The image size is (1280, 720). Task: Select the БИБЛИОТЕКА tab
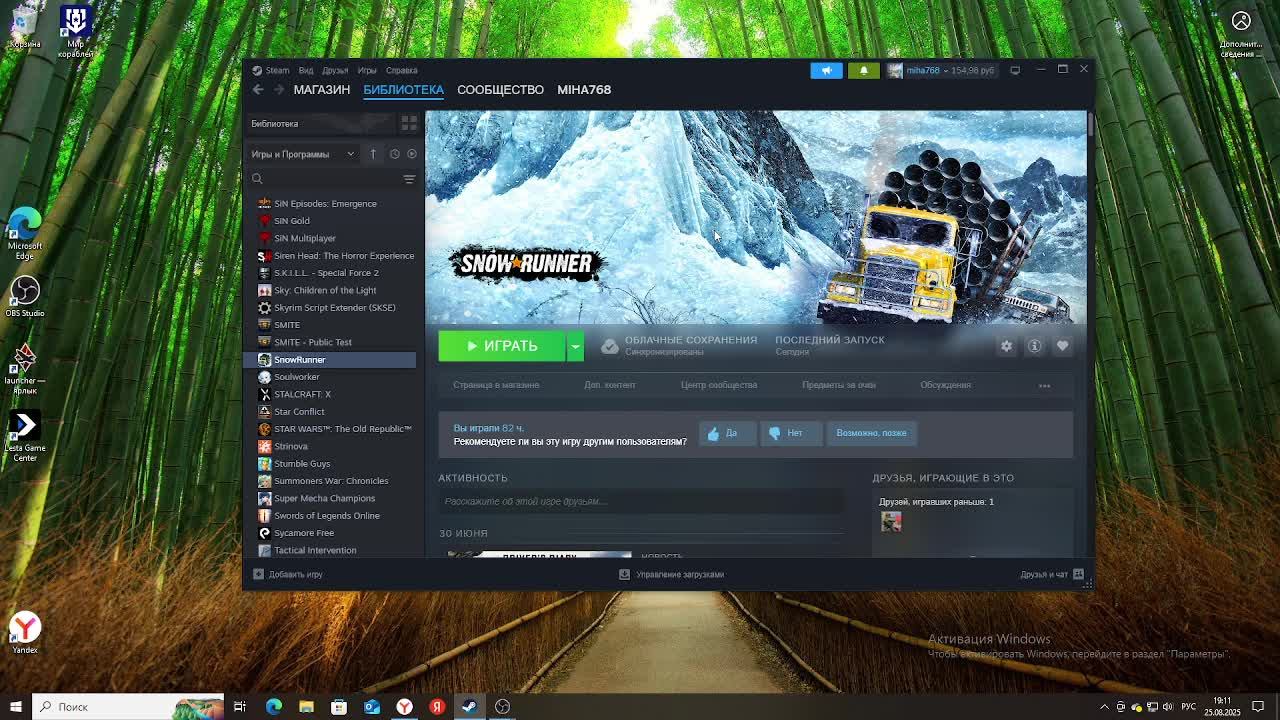pos(404,90)
